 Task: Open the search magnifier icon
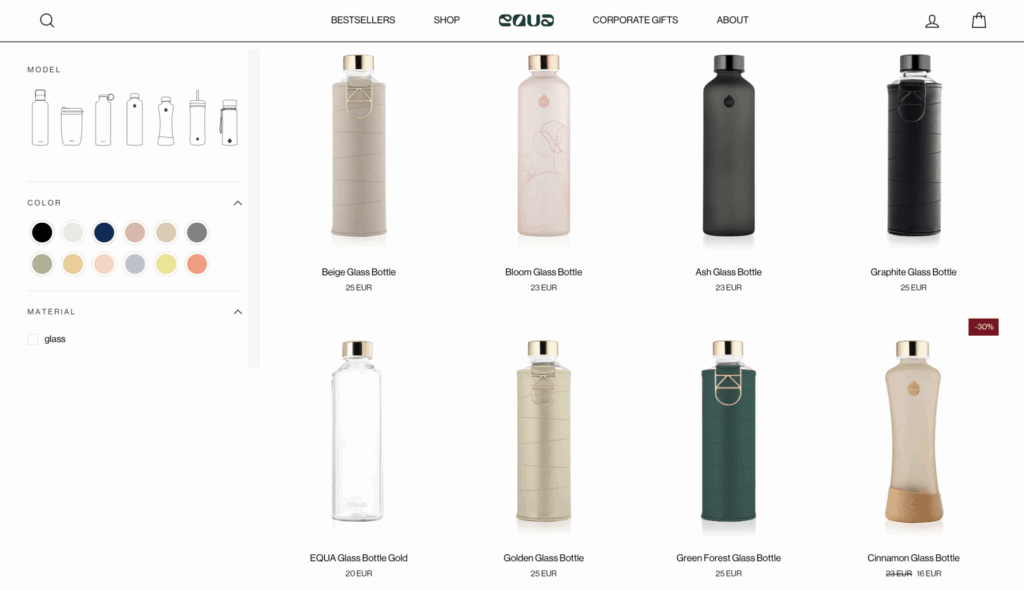(x=47, y=20)
